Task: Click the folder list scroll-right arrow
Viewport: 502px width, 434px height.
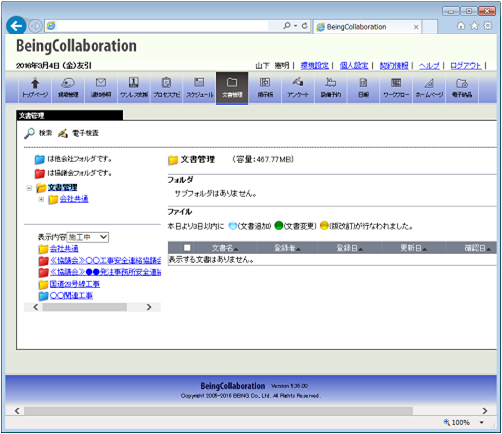Action: pos(149,307)
